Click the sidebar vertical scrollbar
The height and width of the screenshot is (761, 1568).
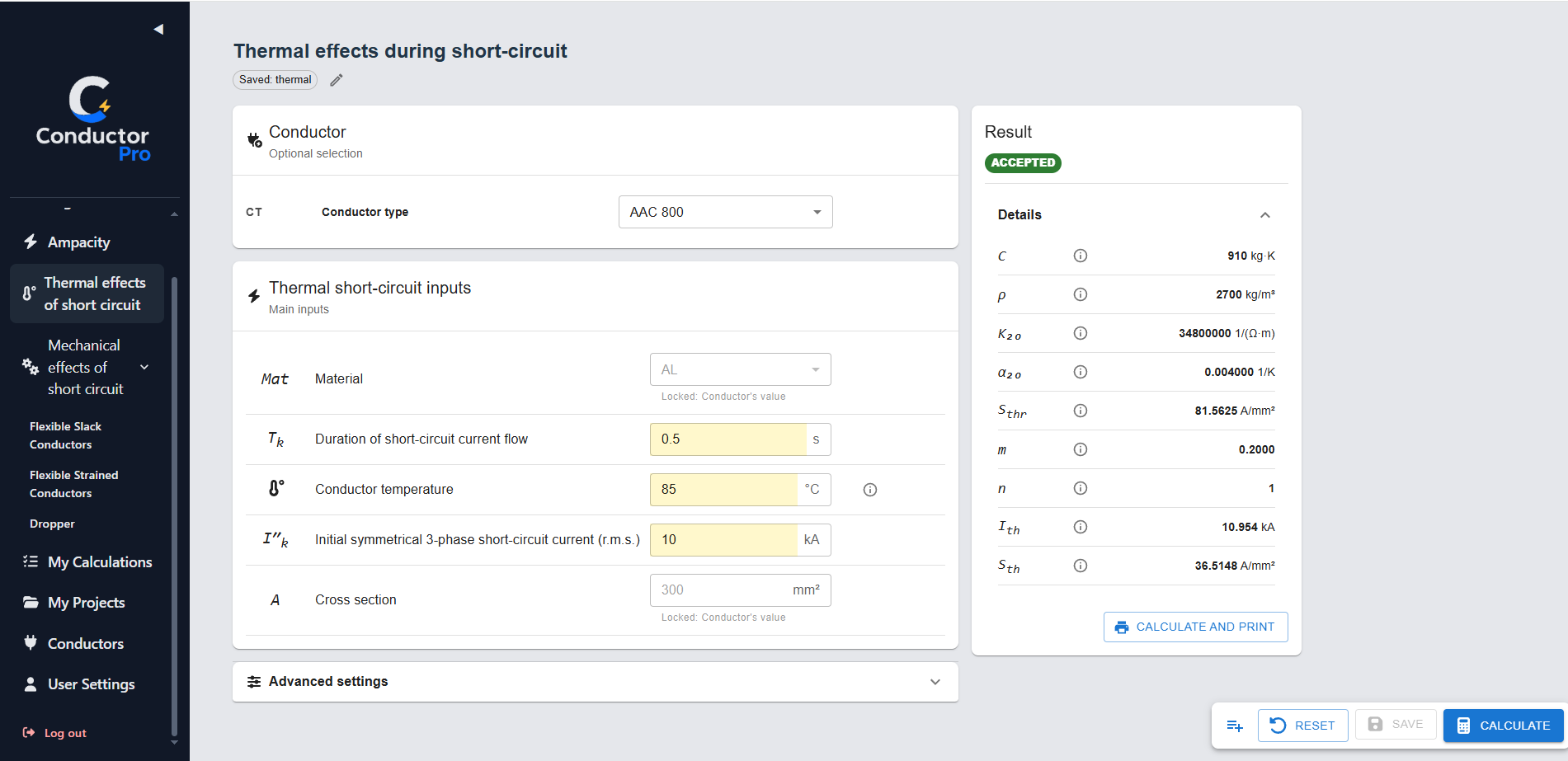coord(174,505)
